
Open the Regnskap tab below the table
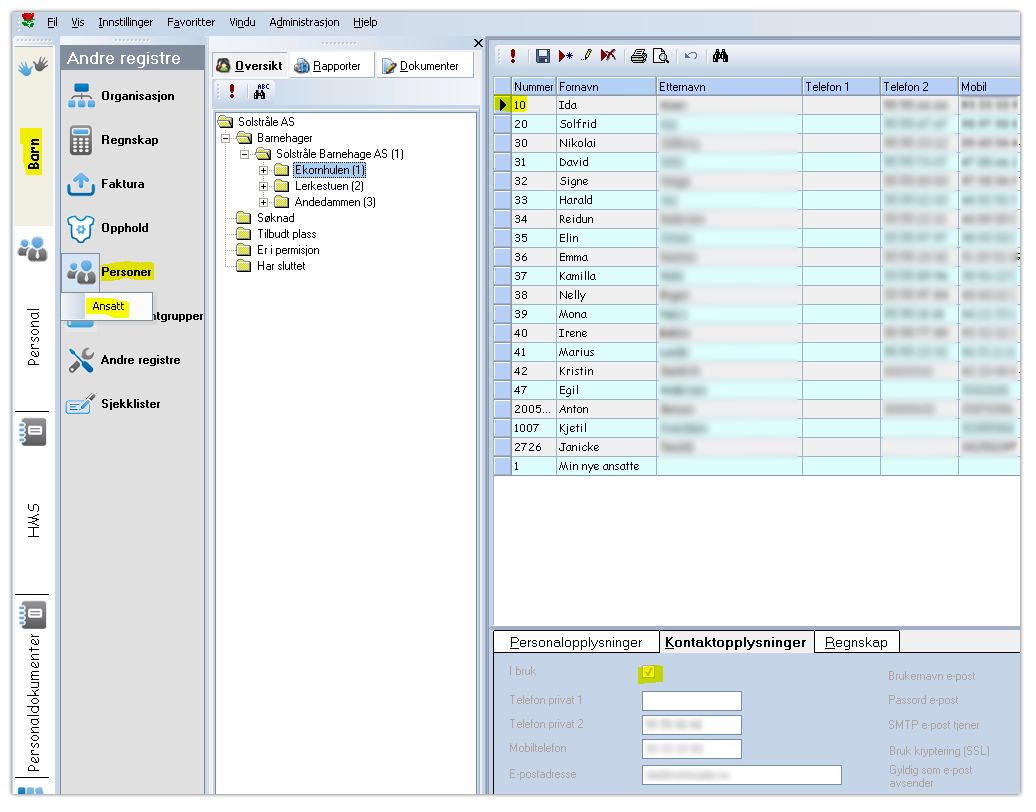857,642
